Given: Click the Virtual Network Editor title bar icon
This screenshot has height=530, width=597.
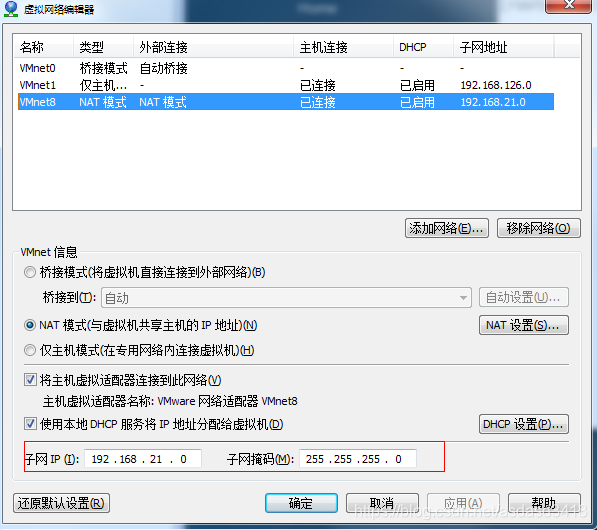Looking at the screenshot, I should tap(11, 9).
